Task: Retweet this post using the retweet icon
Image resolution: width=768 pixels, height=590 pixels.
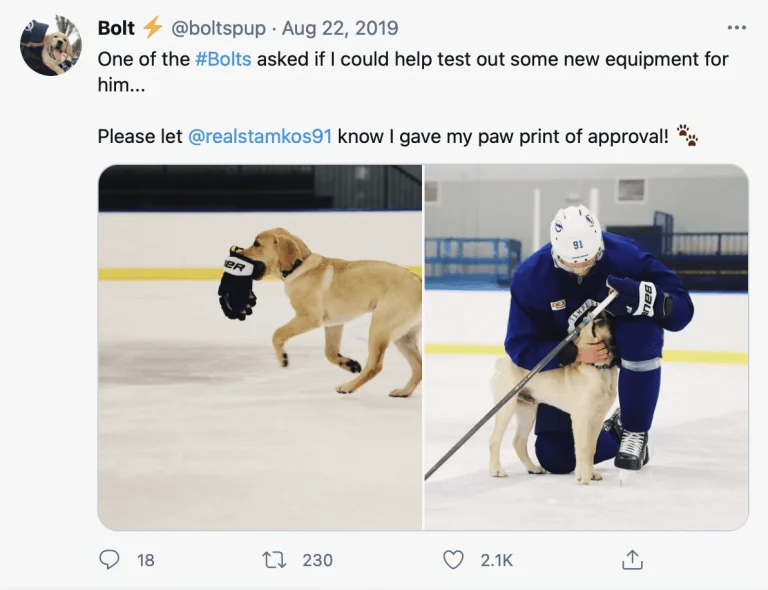Action: click(x=274, y=560)
